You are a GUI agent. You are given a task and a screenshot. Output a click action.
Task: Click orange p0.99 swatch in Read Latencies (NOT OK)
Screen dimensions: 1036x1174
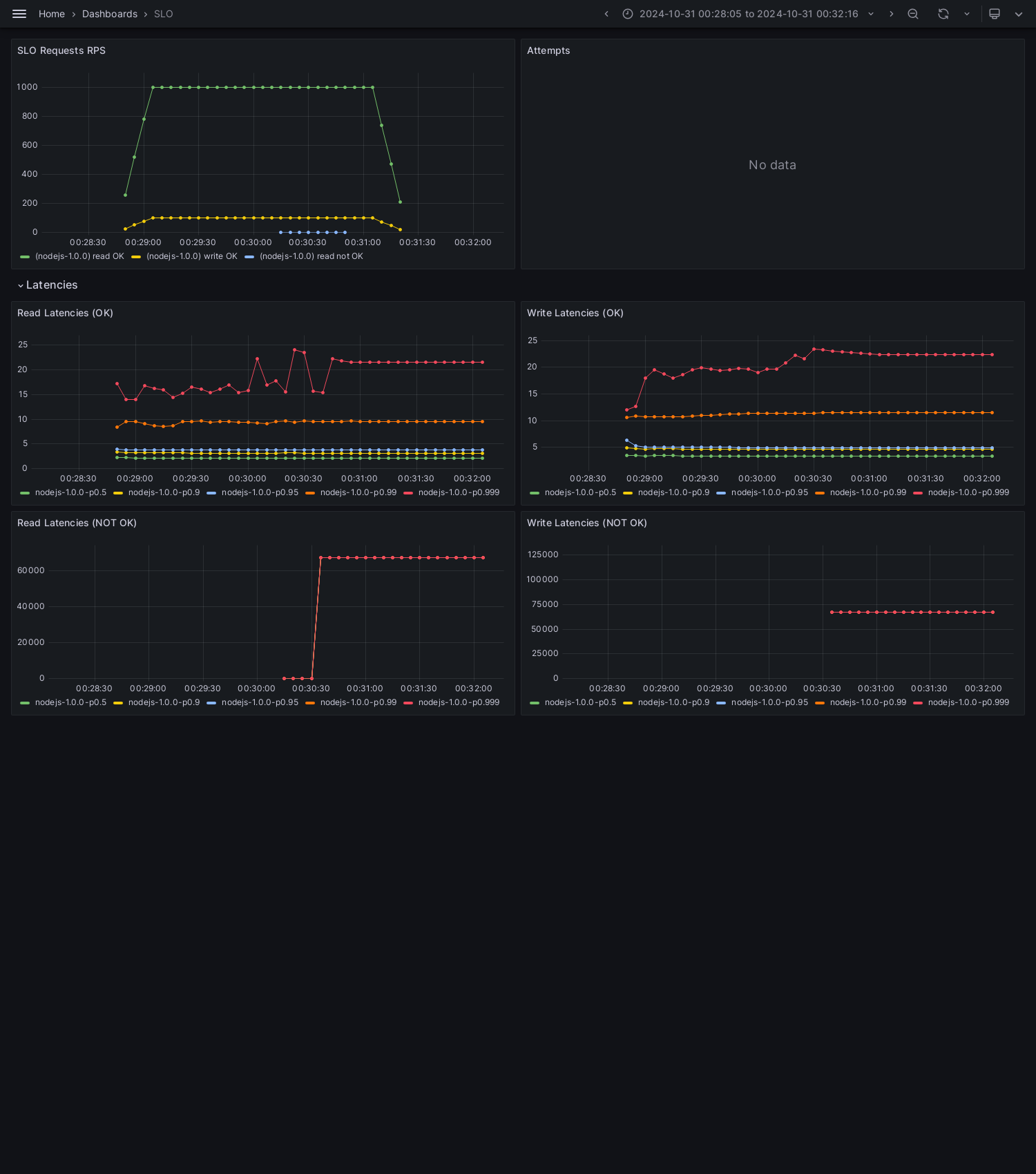pos(310,703)
